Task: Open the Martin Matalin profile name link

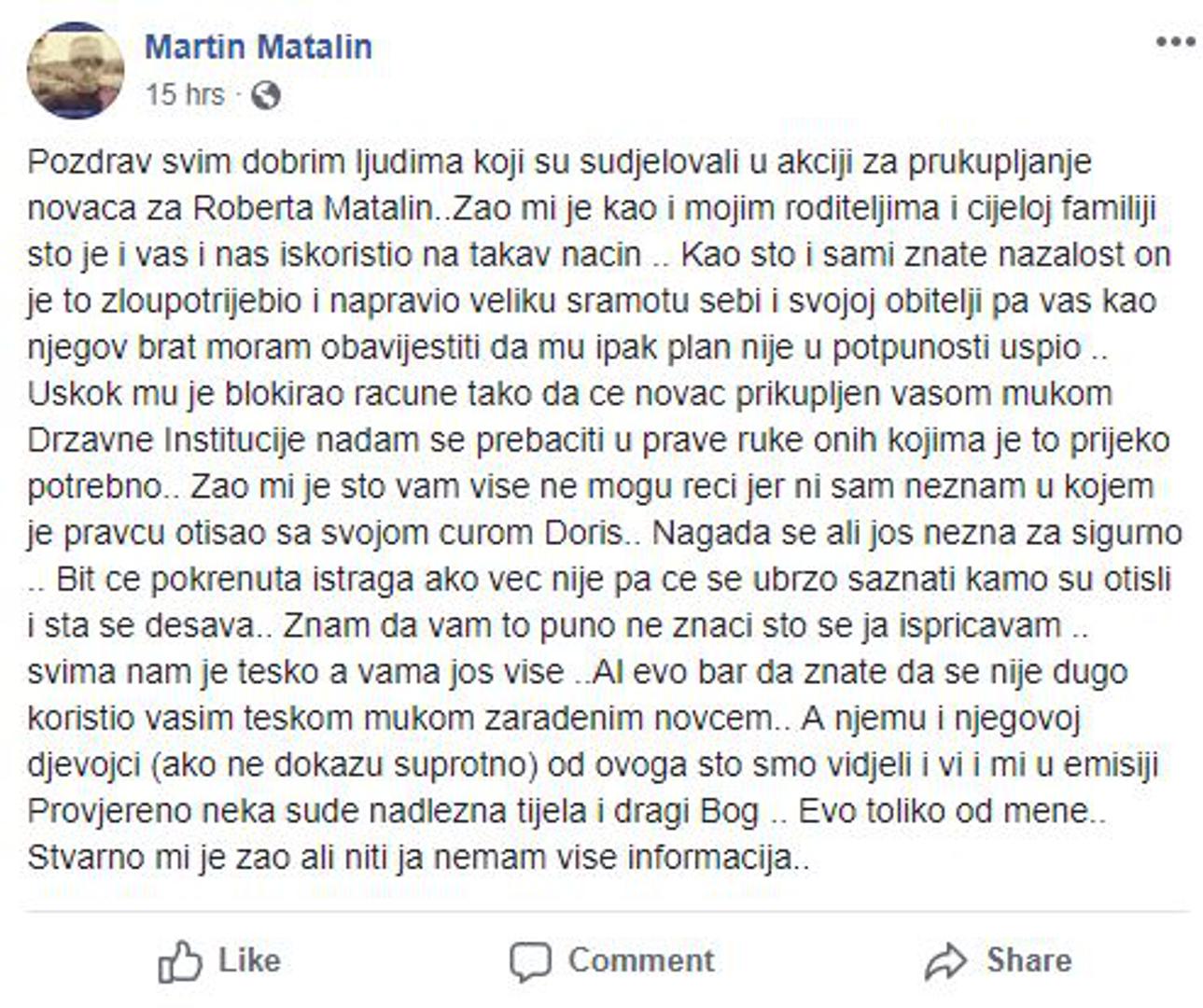Action: pyautogui.click(x=259, y=46)
